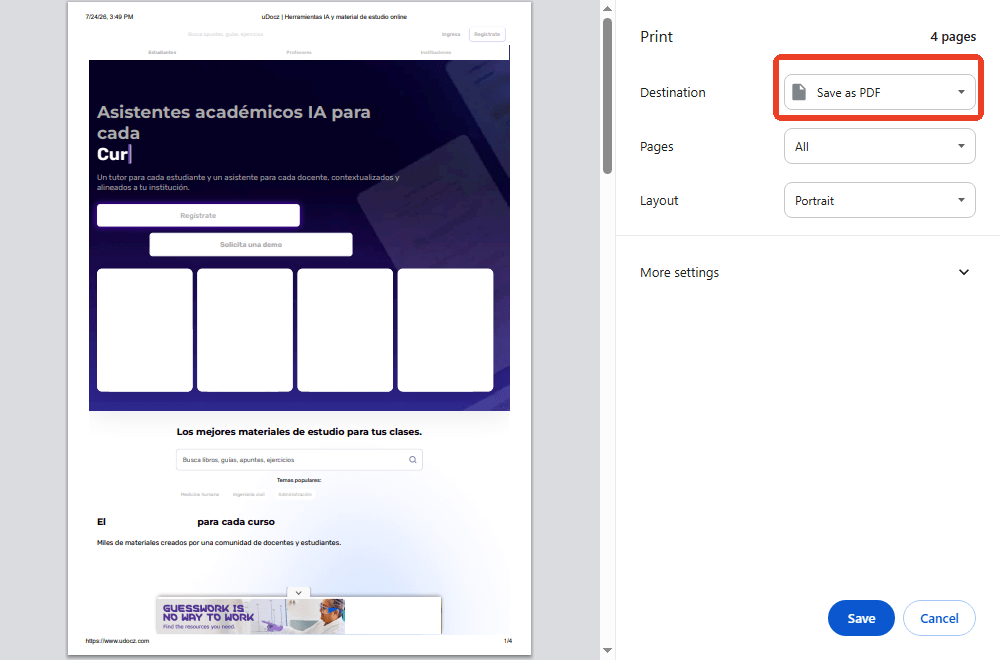Expand More settings section
This screenshot has height=660, width=1000.
pyautogui.click(x=805, y=272)
